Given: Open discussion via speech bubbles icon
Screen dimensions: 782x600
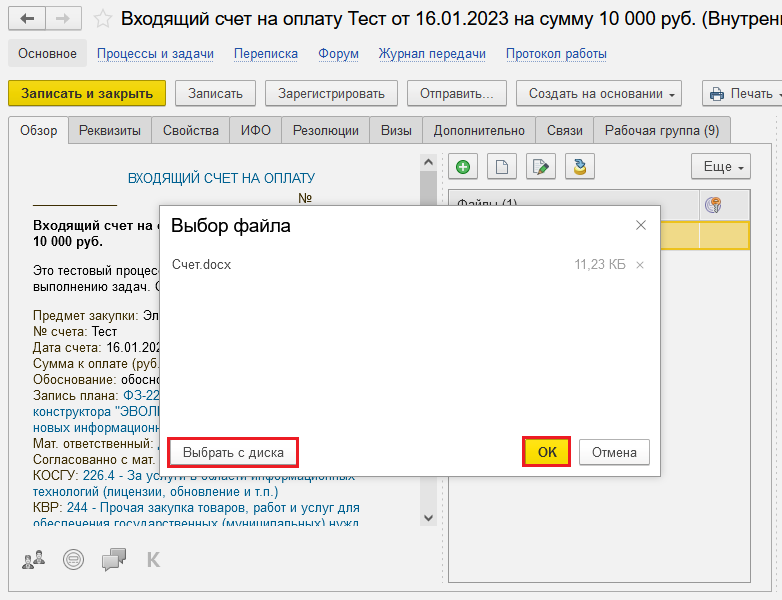Looking at the screenshot, I should (x=114, y=559).
